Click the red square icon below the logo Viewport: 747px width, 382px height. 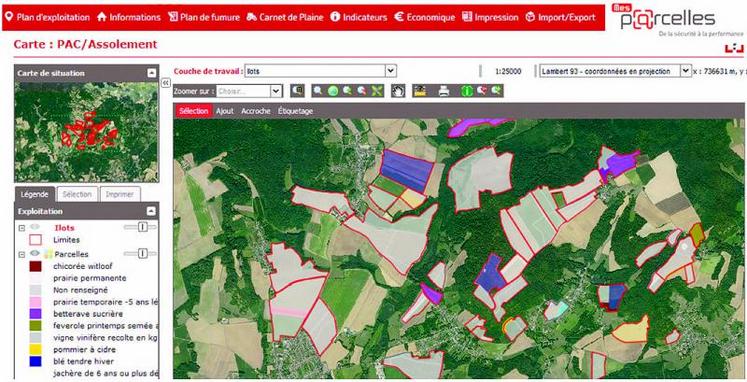(x=734, y=48)
